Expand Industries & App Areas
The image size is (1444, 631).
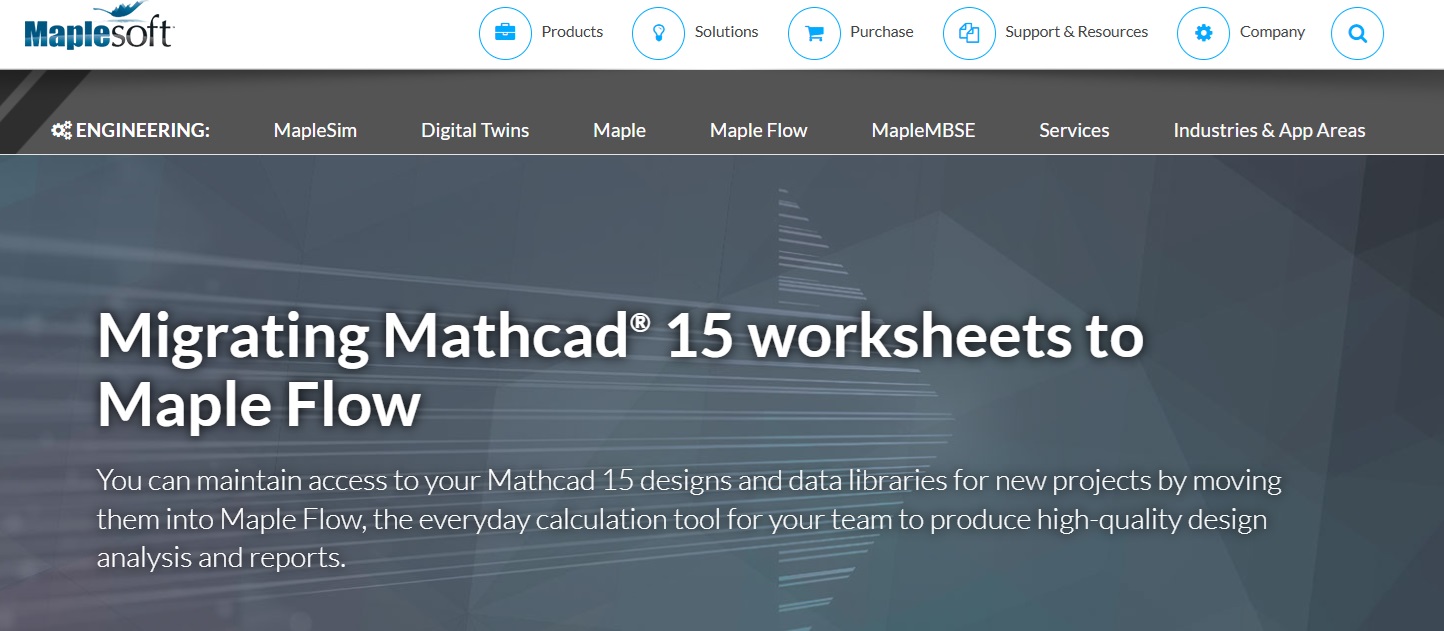tap(1269, 130)
